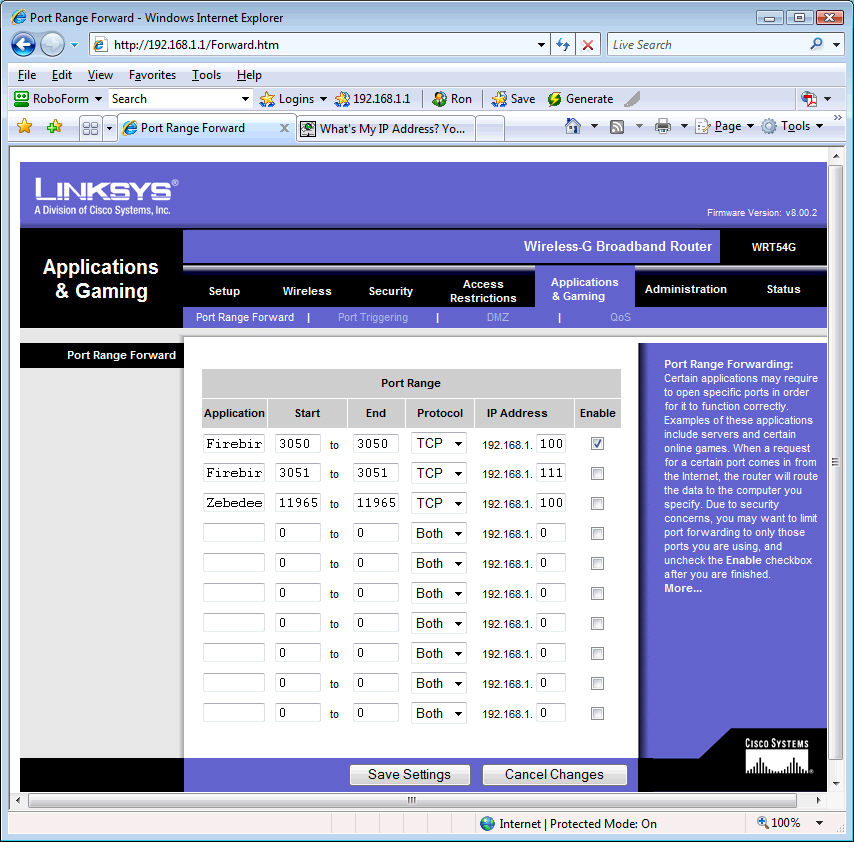Click the RoboForm Save button
The width and height of the screenshot is (854, 842).
point(512,99)
